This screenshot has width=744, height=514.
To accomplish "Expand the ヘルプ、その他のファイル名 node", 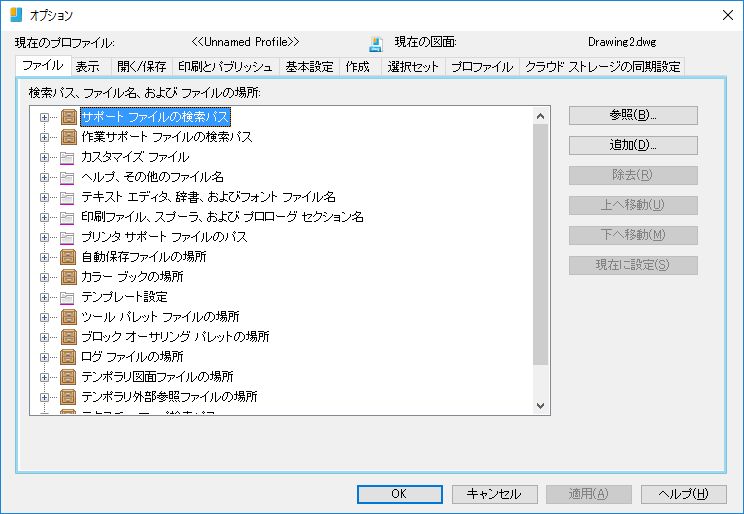I will (x=44, y=177).
